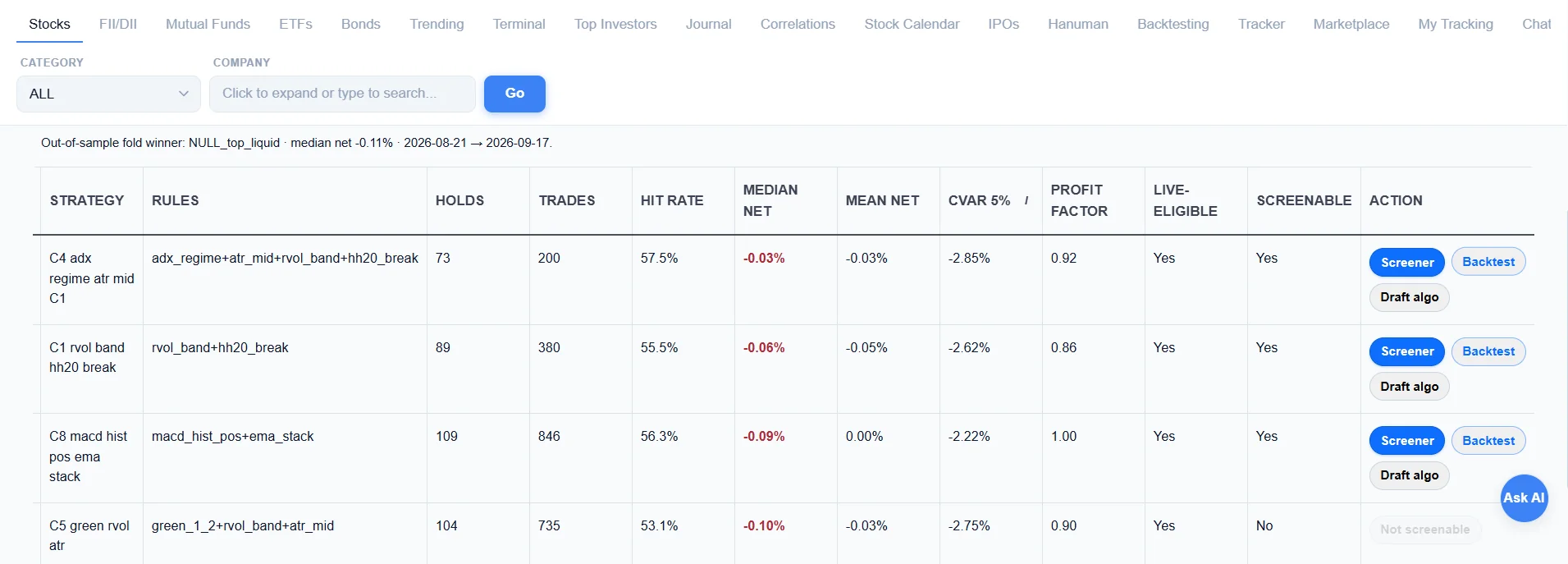Viewport: 1568px width, 564px height.
Task: Go to the Mutual Funds tab
Action: click(208, 24)
